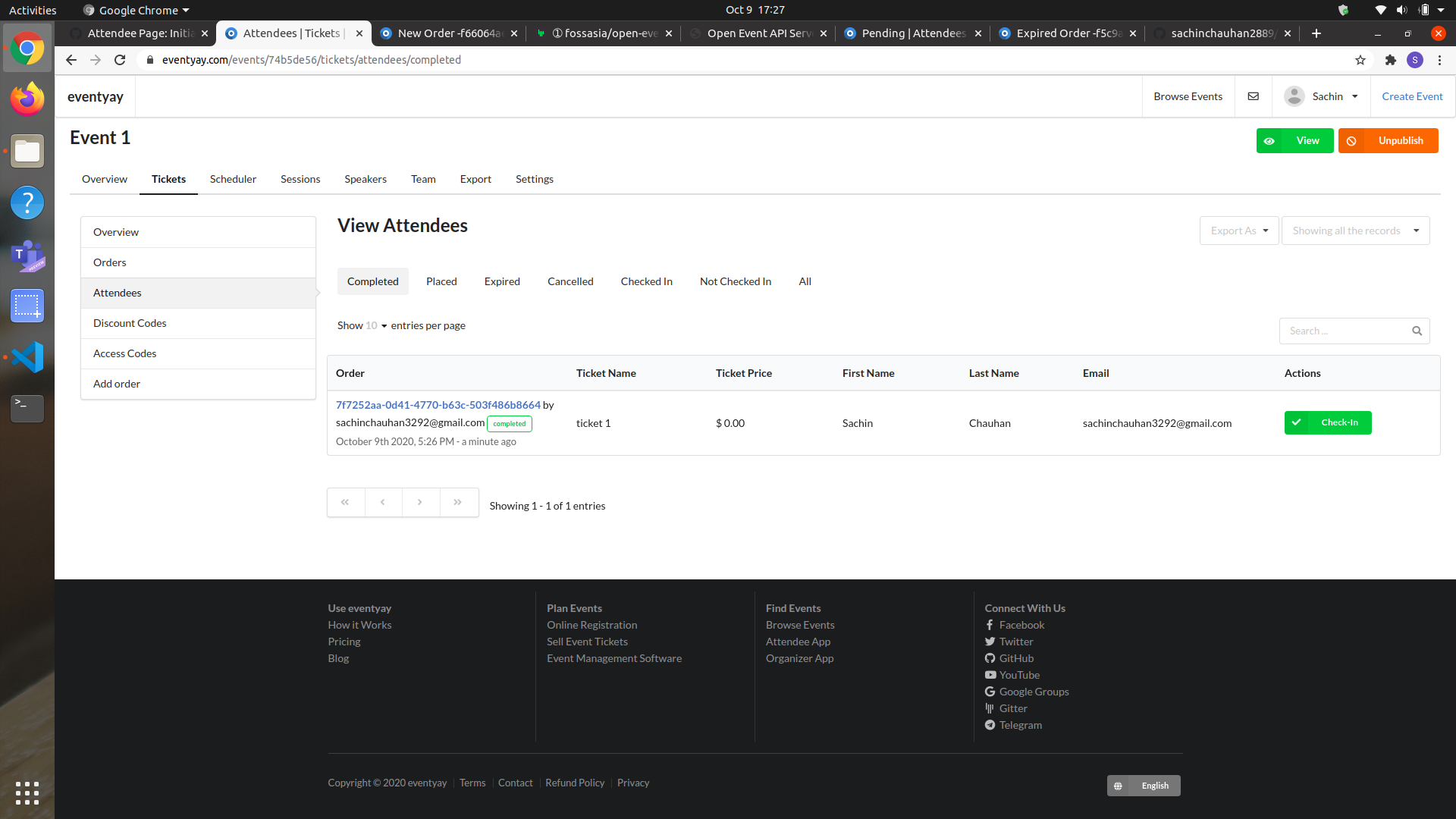Image resolution: width=1456 pixels, height=819 pixels.
Task: Open the clock showing Oct 9 17:27
Action: 755,10
